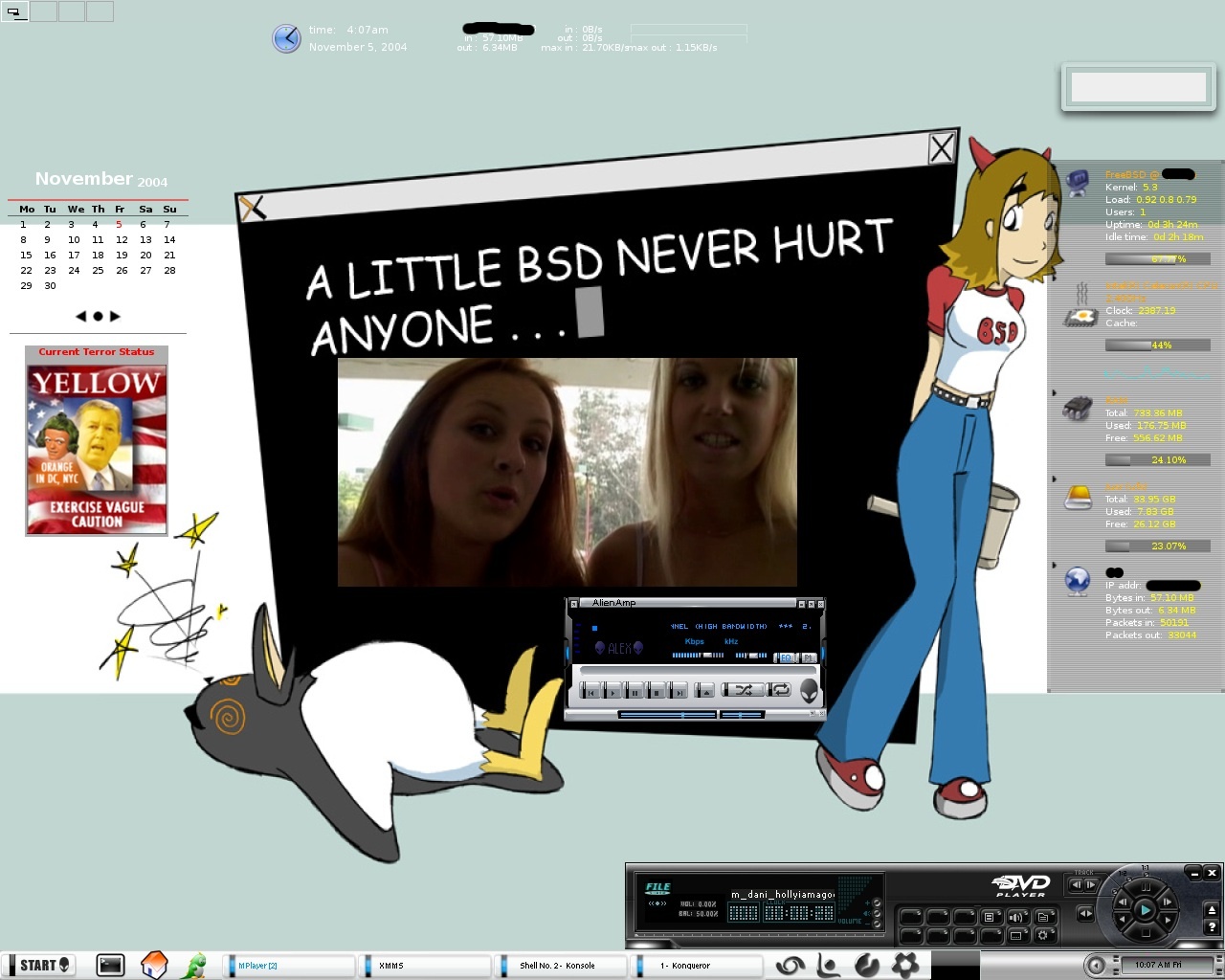Click the swirl desktop icon in the taskbar
Viewport: 1225px width, 980px height.
click(x=791, y=965)
